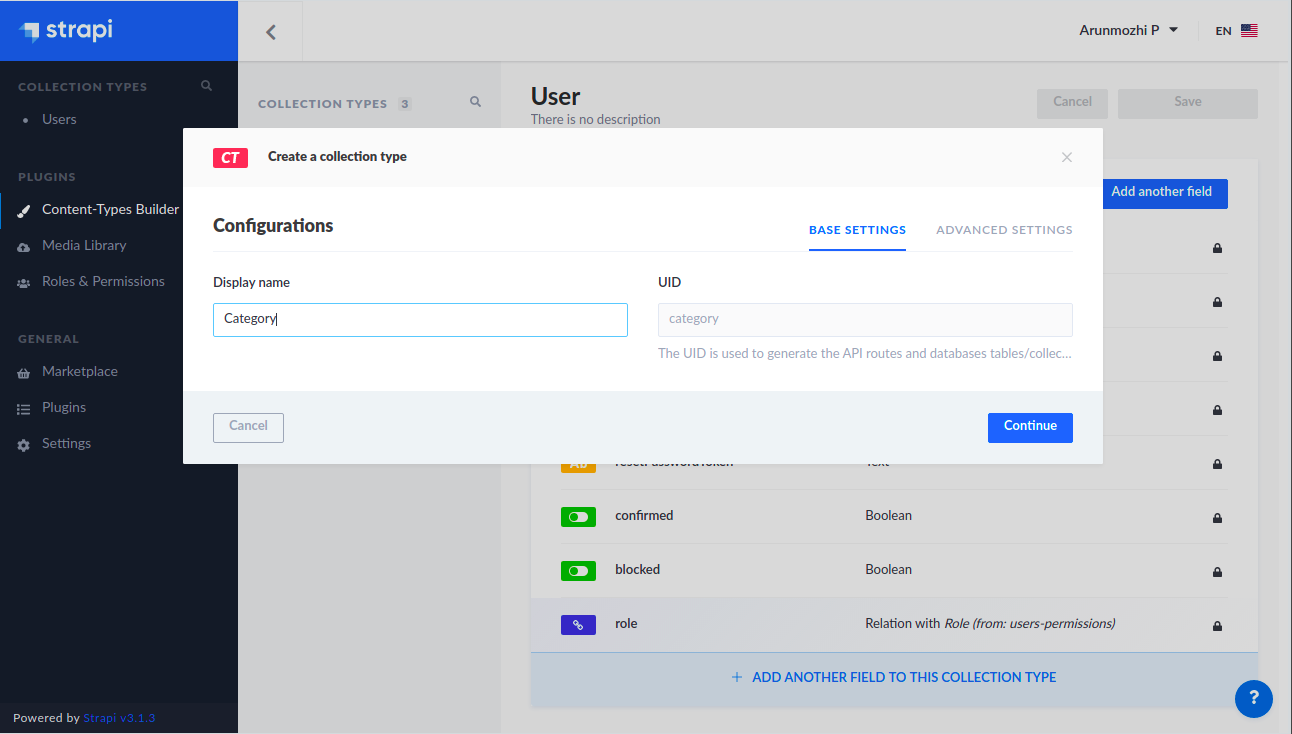Close the Create a collection type dialog
Image resolution: width=1292 pixels, height=734 pixels.
point(1067,157)
